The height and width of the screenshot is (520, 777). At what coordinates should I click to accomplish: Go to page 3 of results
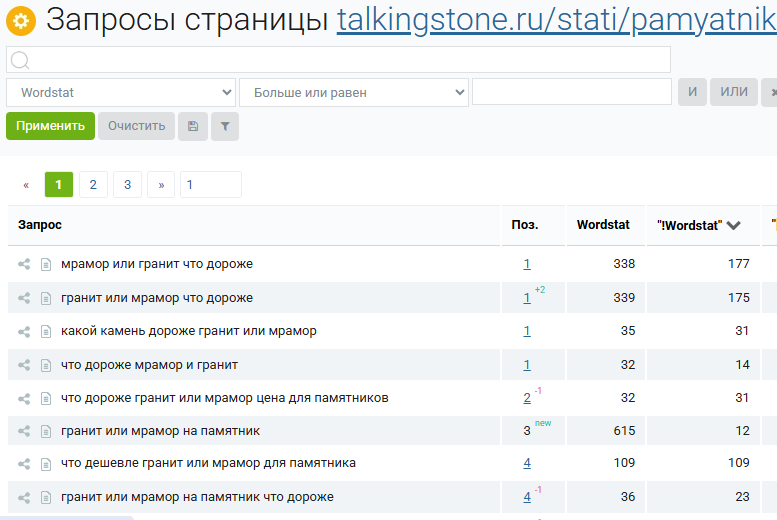pyautogui.click(x=127, y=184)
